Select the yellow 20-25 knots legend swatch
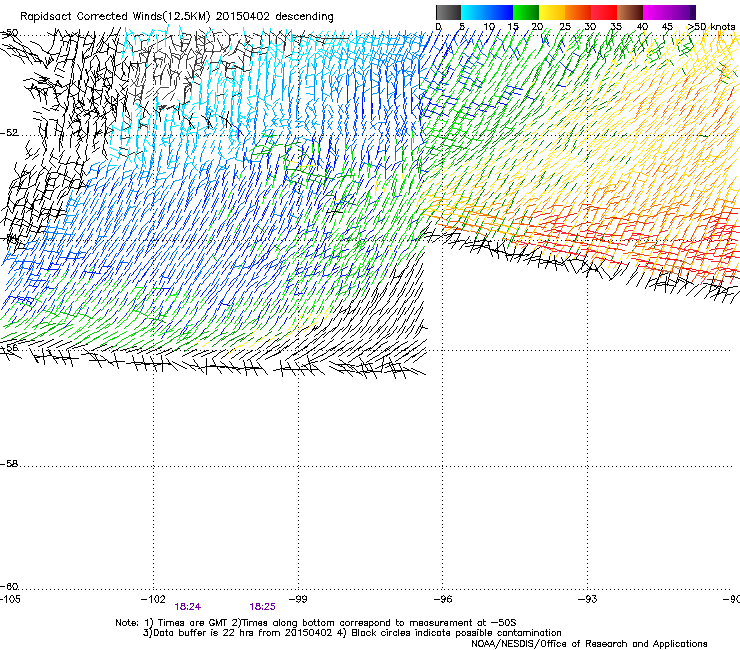Viewport: 740px width, 650px height. (x=552, y=12)
